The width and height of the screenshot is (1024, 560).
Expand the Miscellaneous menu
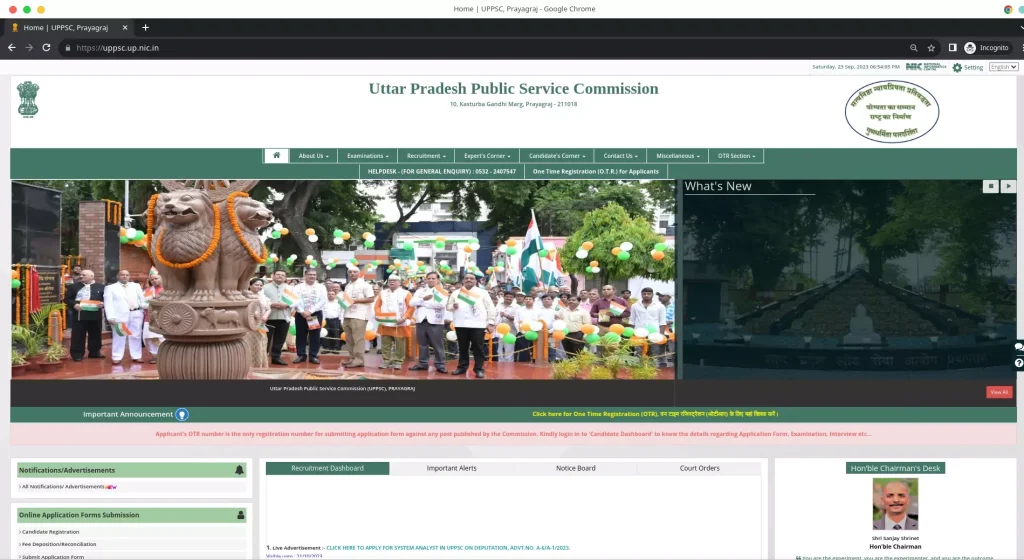coord(677,156)
